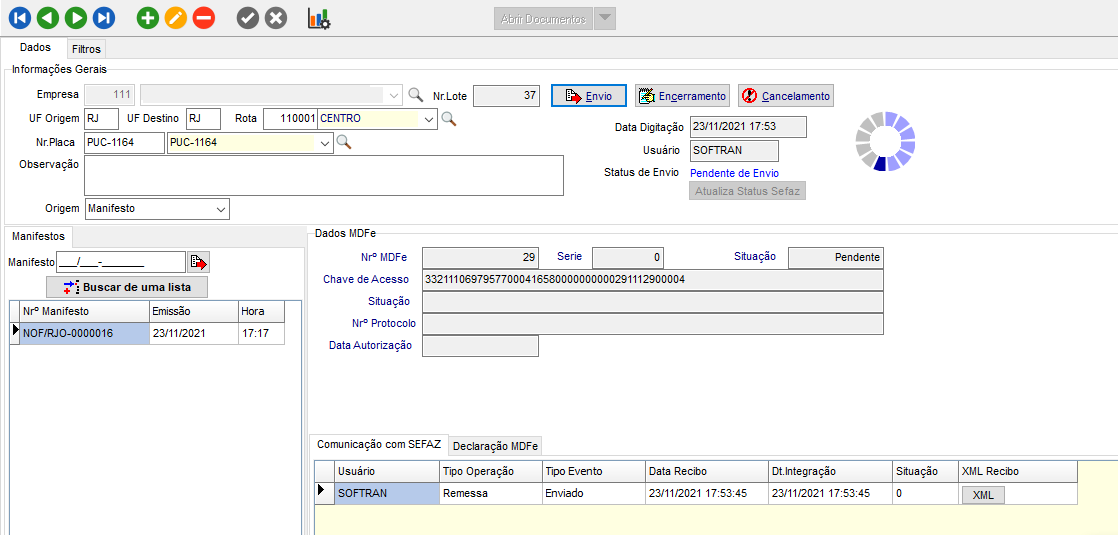Image resolution: width=1118 pixels, height=535 pixels.
Task: Click the orange edit pencil icon
Action: pos(176,17)
